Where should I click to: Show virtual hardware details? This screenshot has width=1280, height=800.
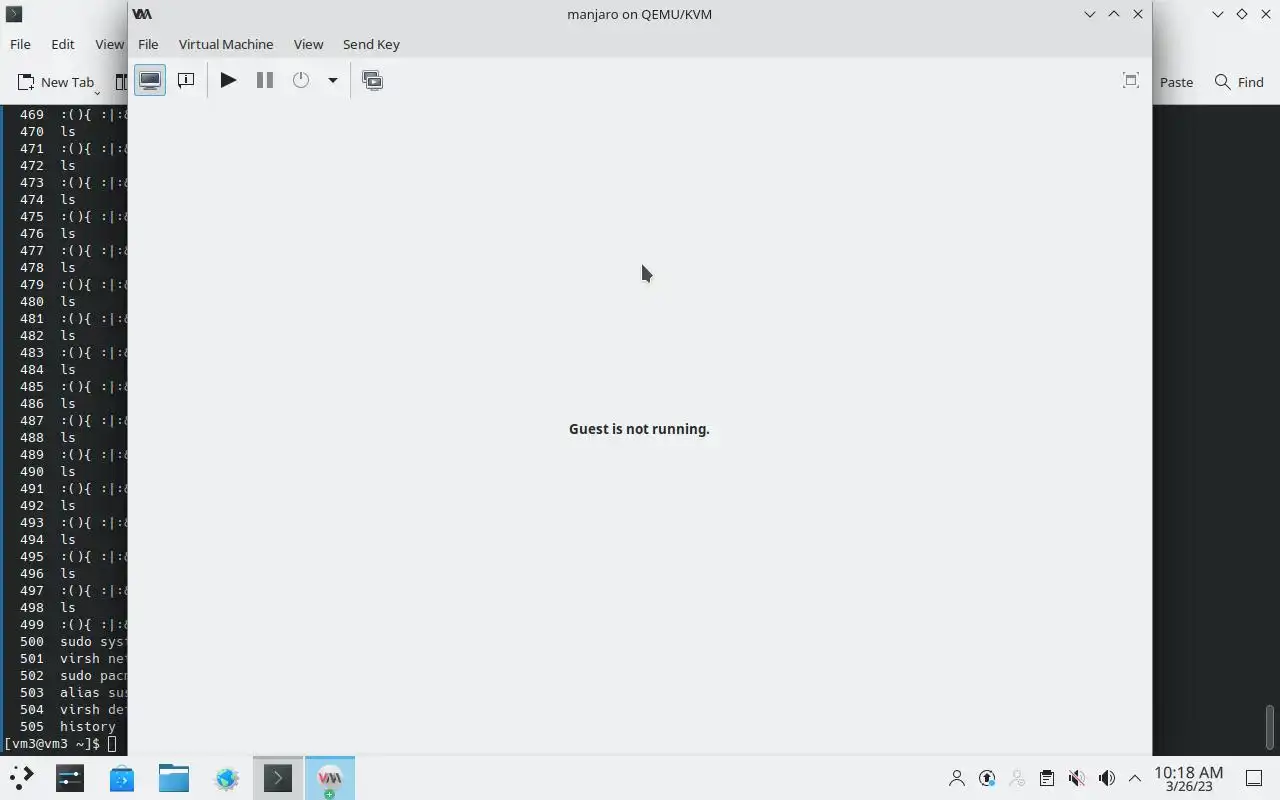pyautogui.click(x=186, y=81)
